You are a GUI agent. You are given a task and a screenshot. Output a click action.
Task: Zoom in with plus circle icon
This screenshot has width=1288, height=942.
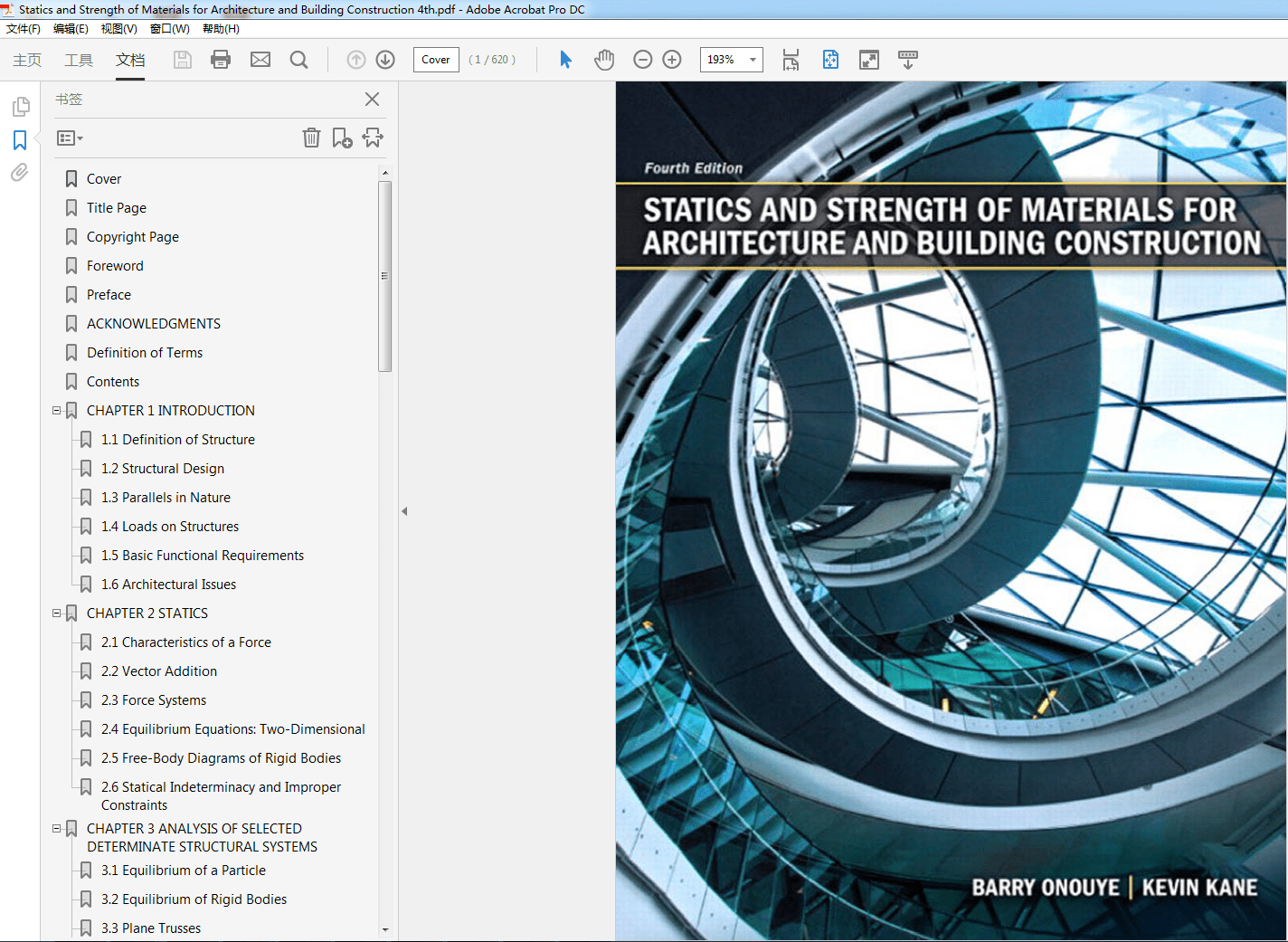pyautogui.click(x=672, y=60)
